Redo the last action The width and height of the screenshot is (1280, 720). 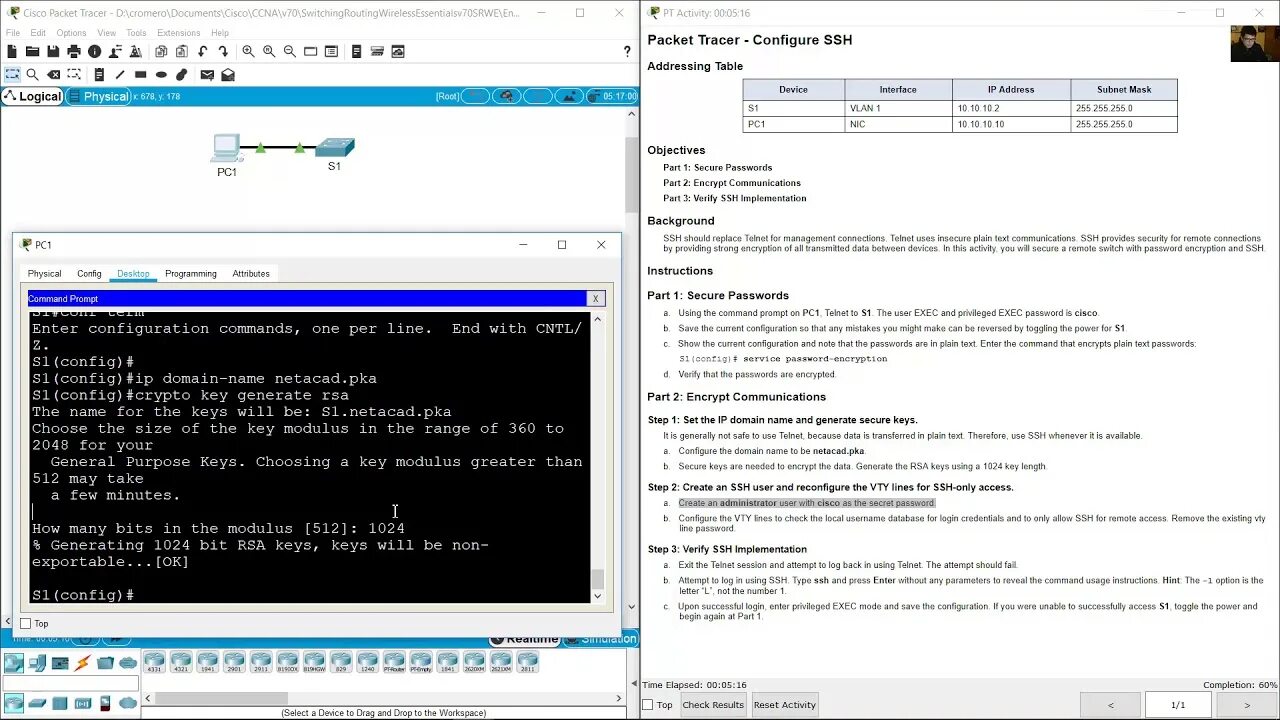[223, 51]
